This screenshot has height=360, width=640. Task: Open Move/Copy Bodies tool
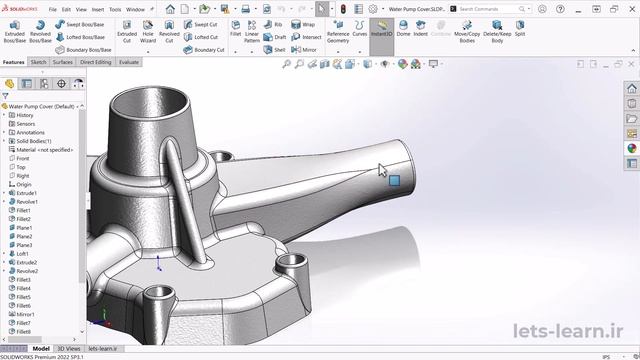467,31
